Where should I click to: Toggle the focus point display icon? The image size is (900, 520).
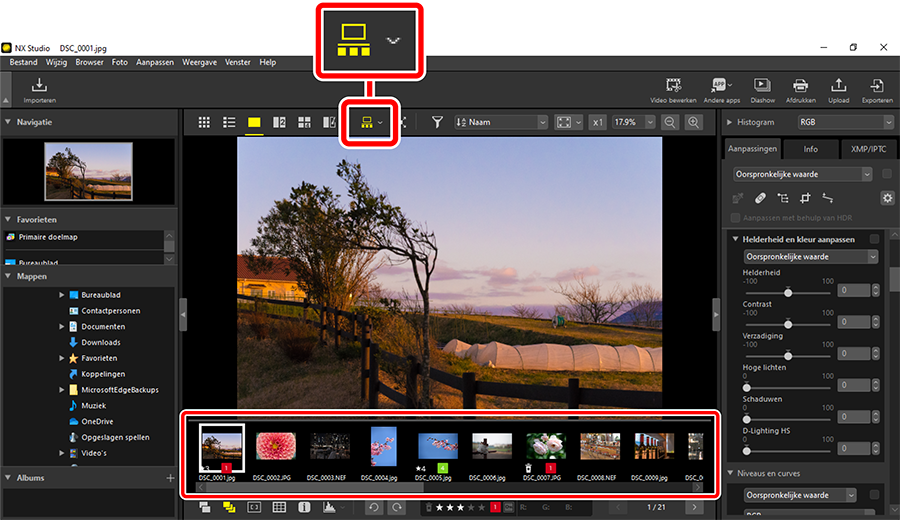click(254, 507)
